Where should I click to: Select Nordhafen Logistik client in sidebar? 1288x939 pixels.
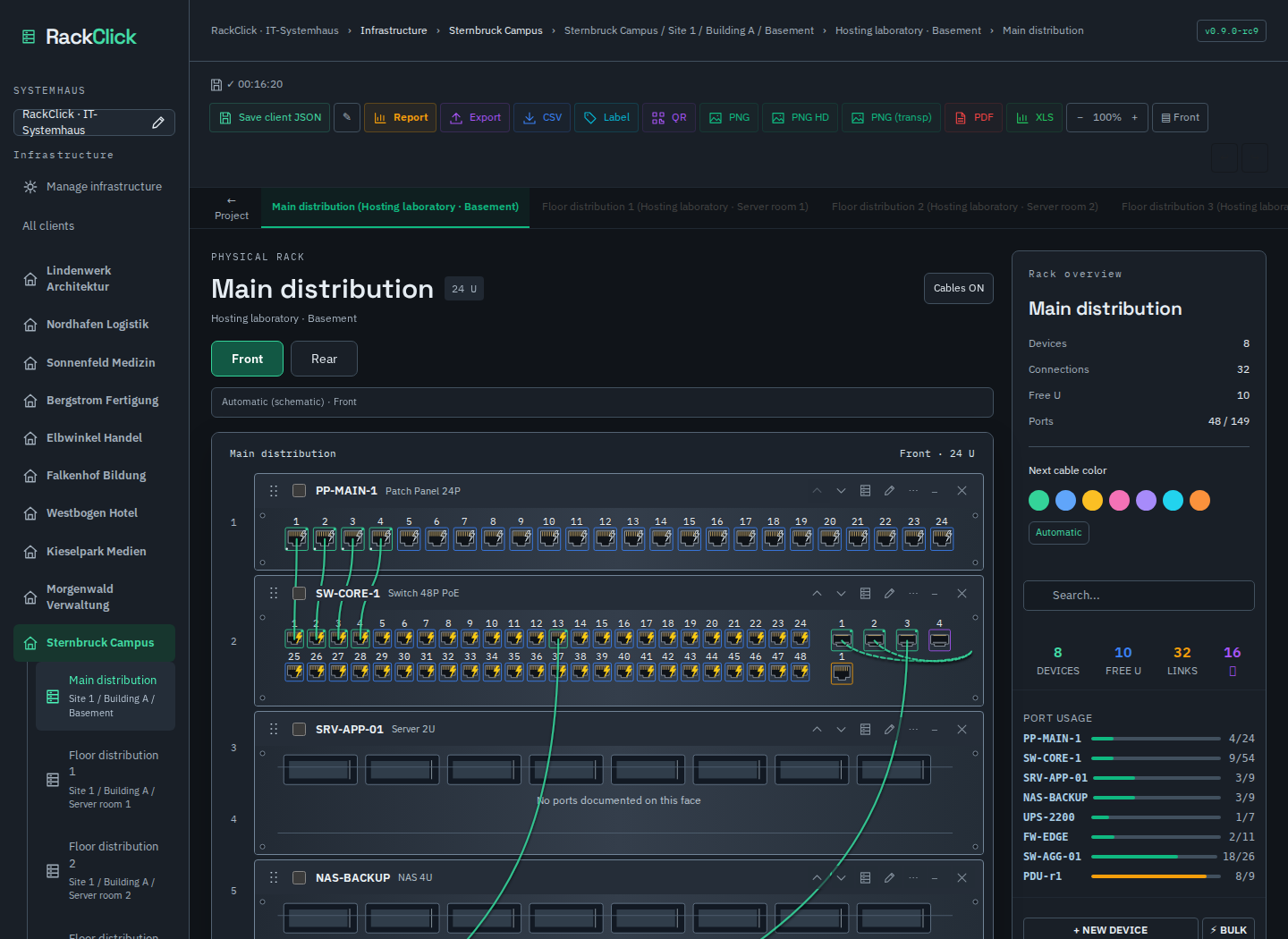click(x=94, y=325)
